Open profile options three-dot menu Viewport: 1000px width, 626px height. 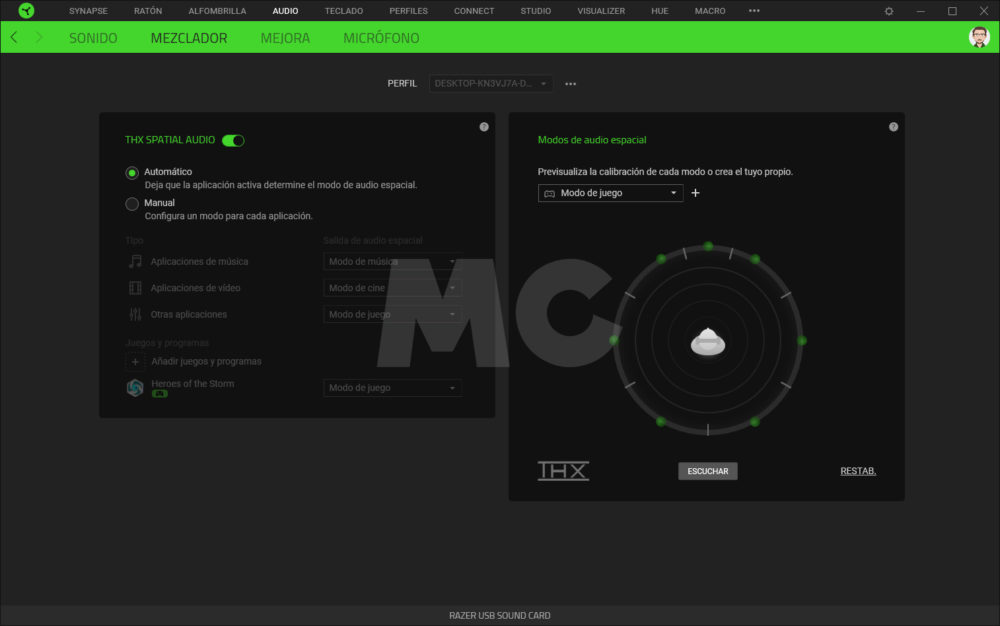(570, 84)
